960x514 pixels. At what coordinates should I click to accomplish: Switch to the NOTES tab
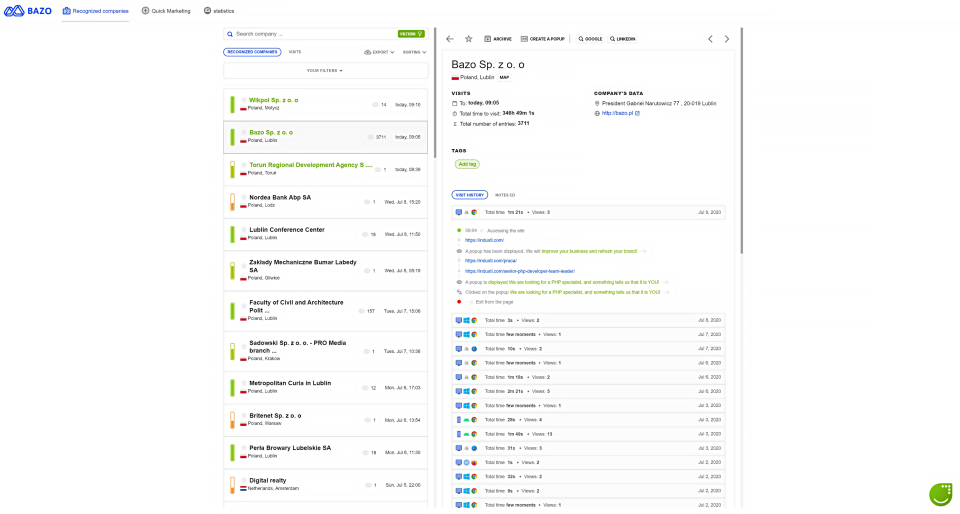point(504,195)
